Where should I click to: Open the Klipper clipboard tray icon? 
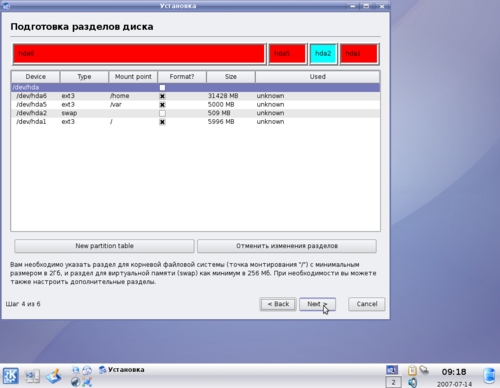[x=412, y=370]
